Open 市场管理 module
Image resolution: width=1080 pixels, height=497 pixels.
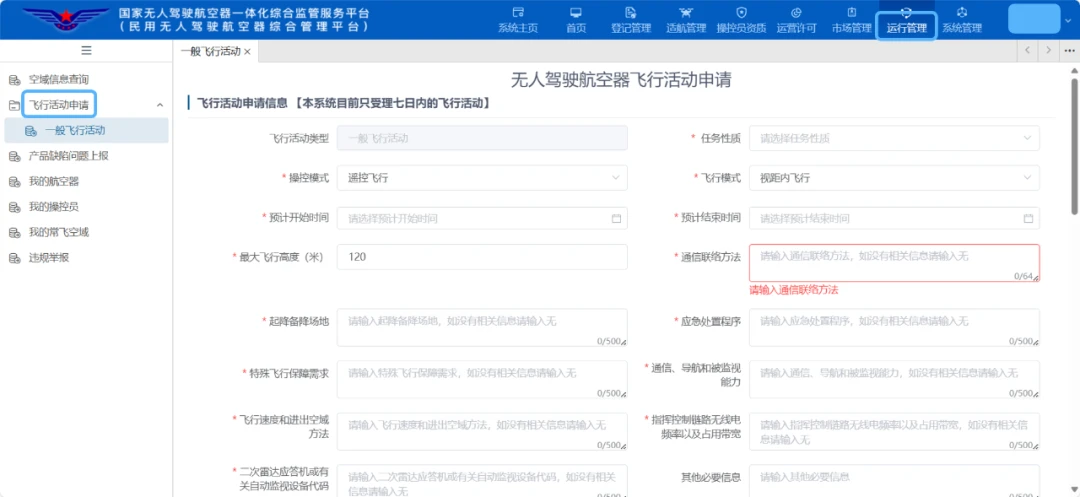coord(851,20)
